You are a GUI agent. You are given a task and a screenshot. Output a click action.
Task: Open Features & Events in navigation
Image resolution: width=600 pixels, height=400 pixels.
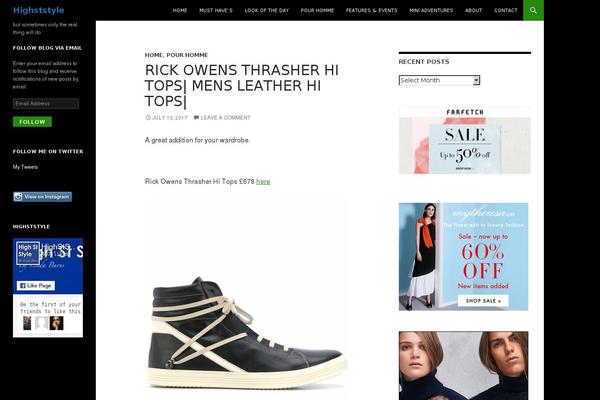372,10
